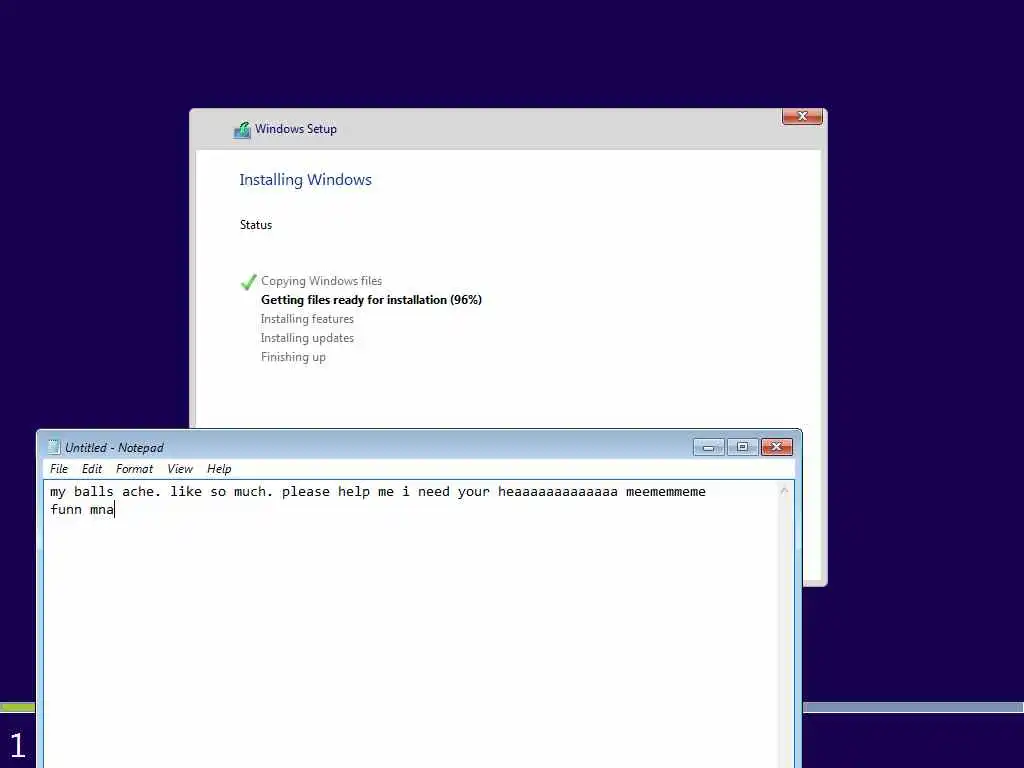This screenshot has width=1024, height=768.
Task: Click the step number 1 indicator
Action: pyautogui.click(x=18, y=745)
